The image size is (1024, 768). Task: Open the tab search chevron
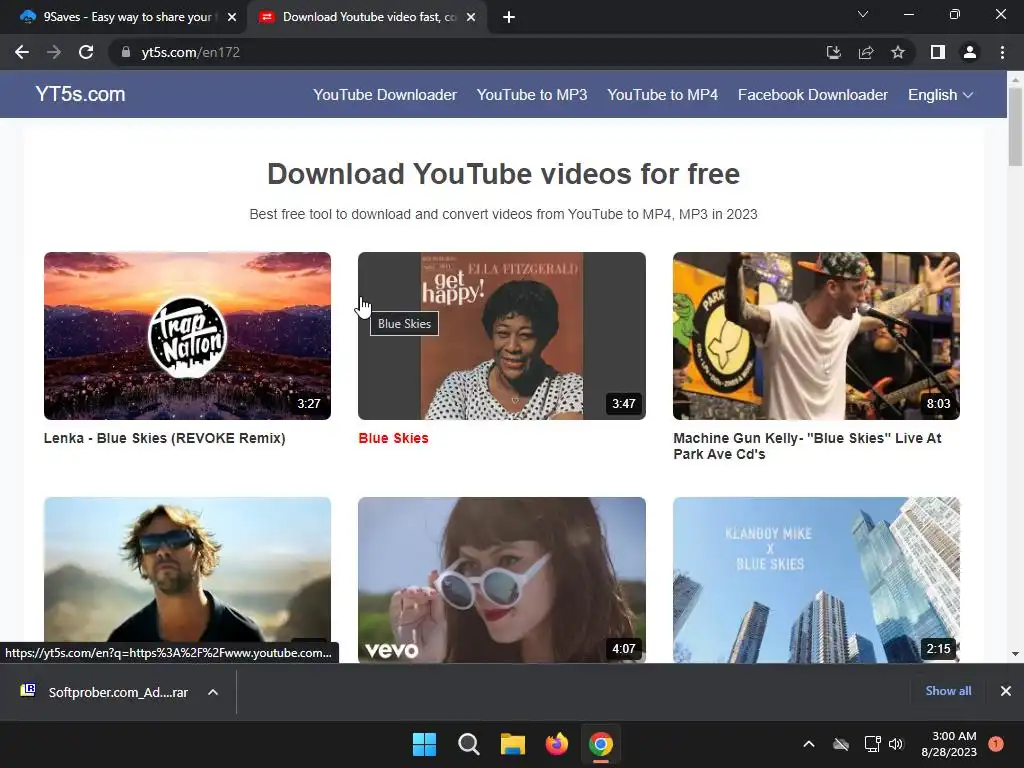coord(863,14)
